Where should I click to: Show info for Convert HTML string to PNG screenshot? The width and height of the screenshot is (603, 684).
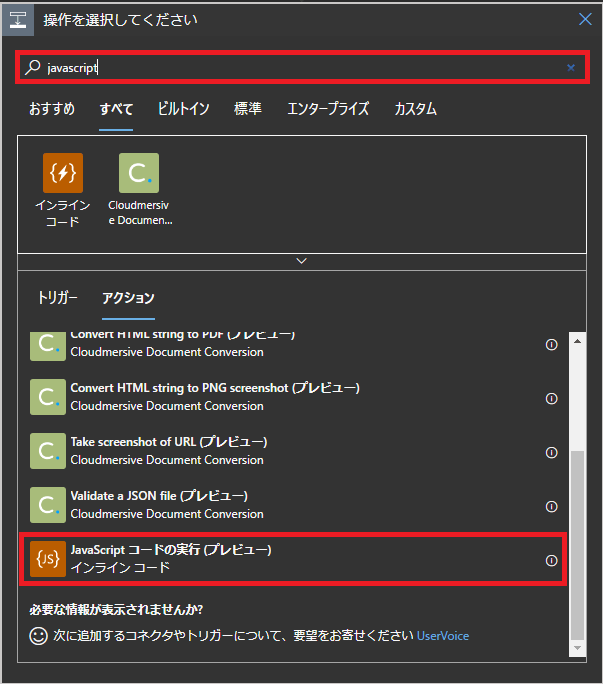click(x=552, y=399)
